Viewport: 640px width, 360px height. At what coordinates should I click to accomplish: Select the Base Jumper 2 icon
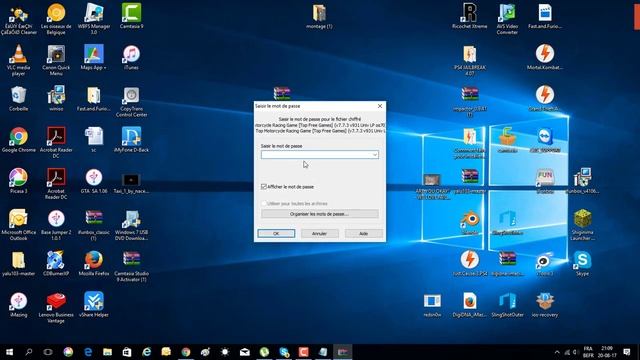click(x=56, y=224)
